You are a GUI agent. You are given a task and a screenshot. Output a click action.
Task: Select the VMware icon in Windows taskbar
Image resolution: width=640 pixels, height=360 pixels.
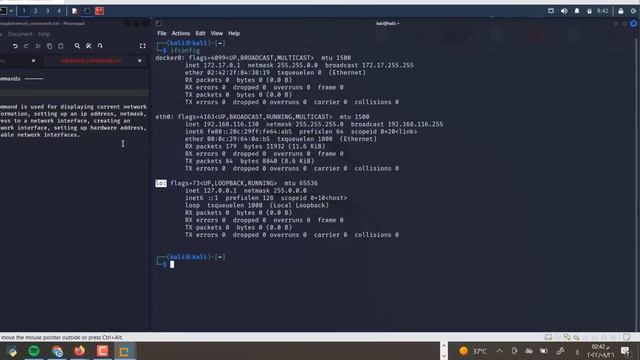(x=124, y=351)
